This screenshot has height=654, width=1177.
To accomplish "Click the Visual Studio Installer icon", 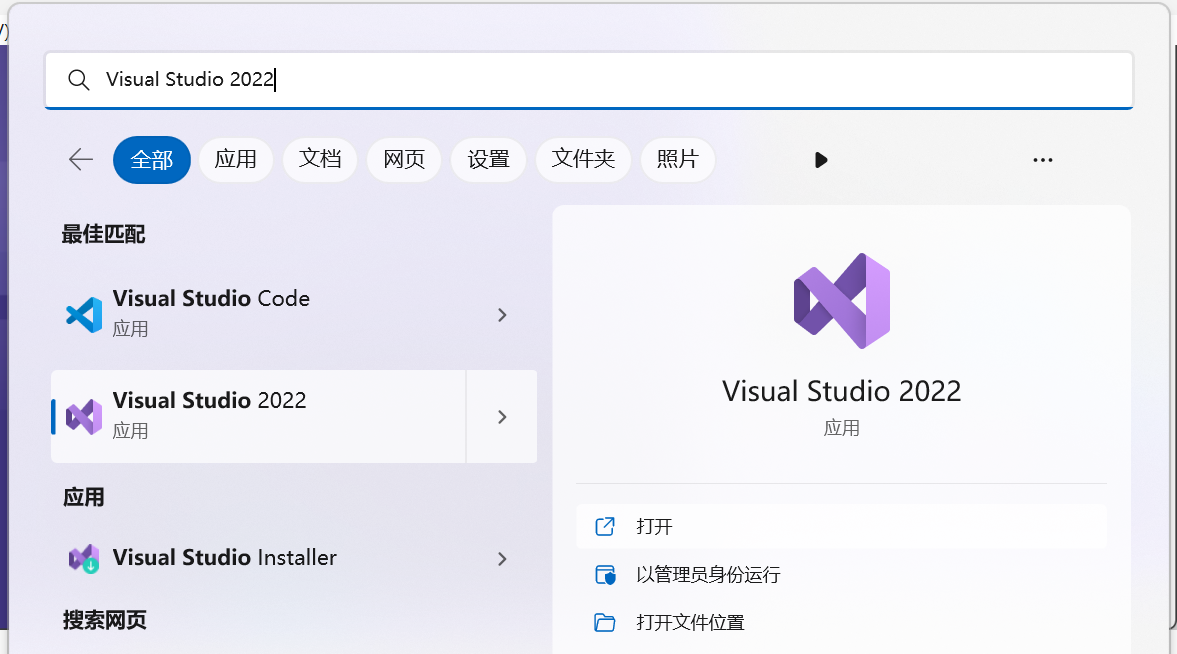I will (x=84, y=559).
